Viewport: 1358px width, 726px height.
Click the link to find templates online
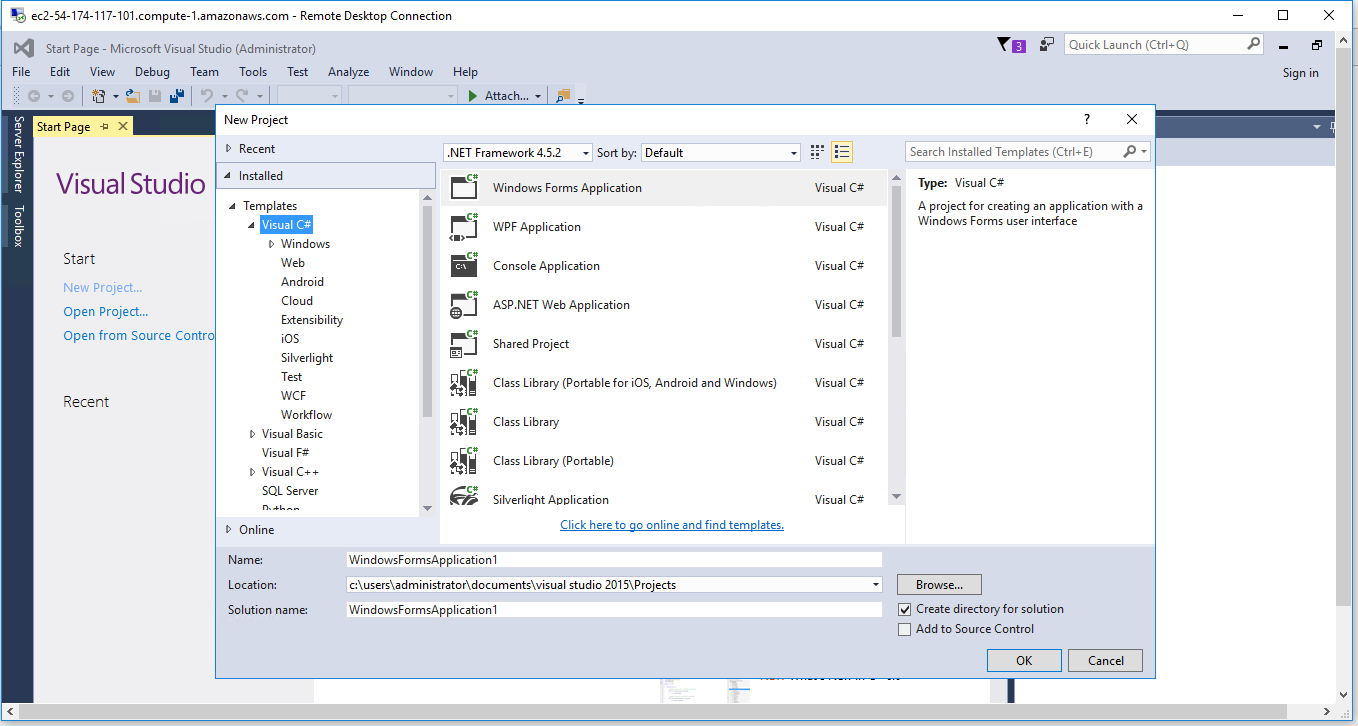671,525
